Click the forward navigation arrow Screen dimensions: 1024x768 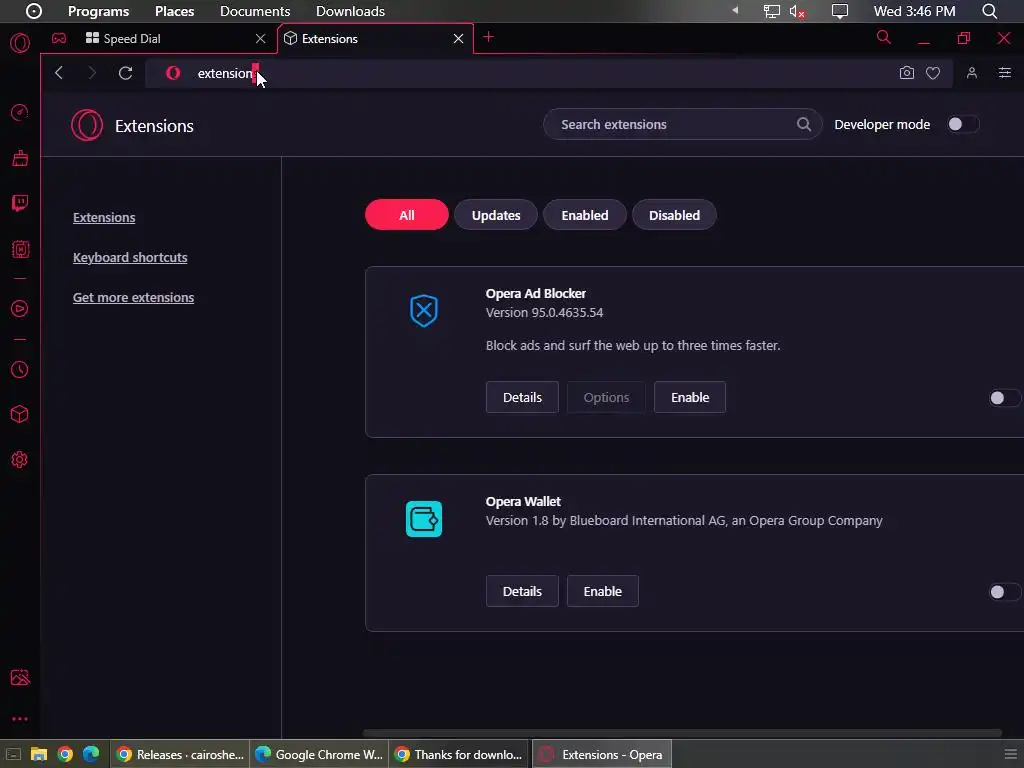tap(91, 73)
